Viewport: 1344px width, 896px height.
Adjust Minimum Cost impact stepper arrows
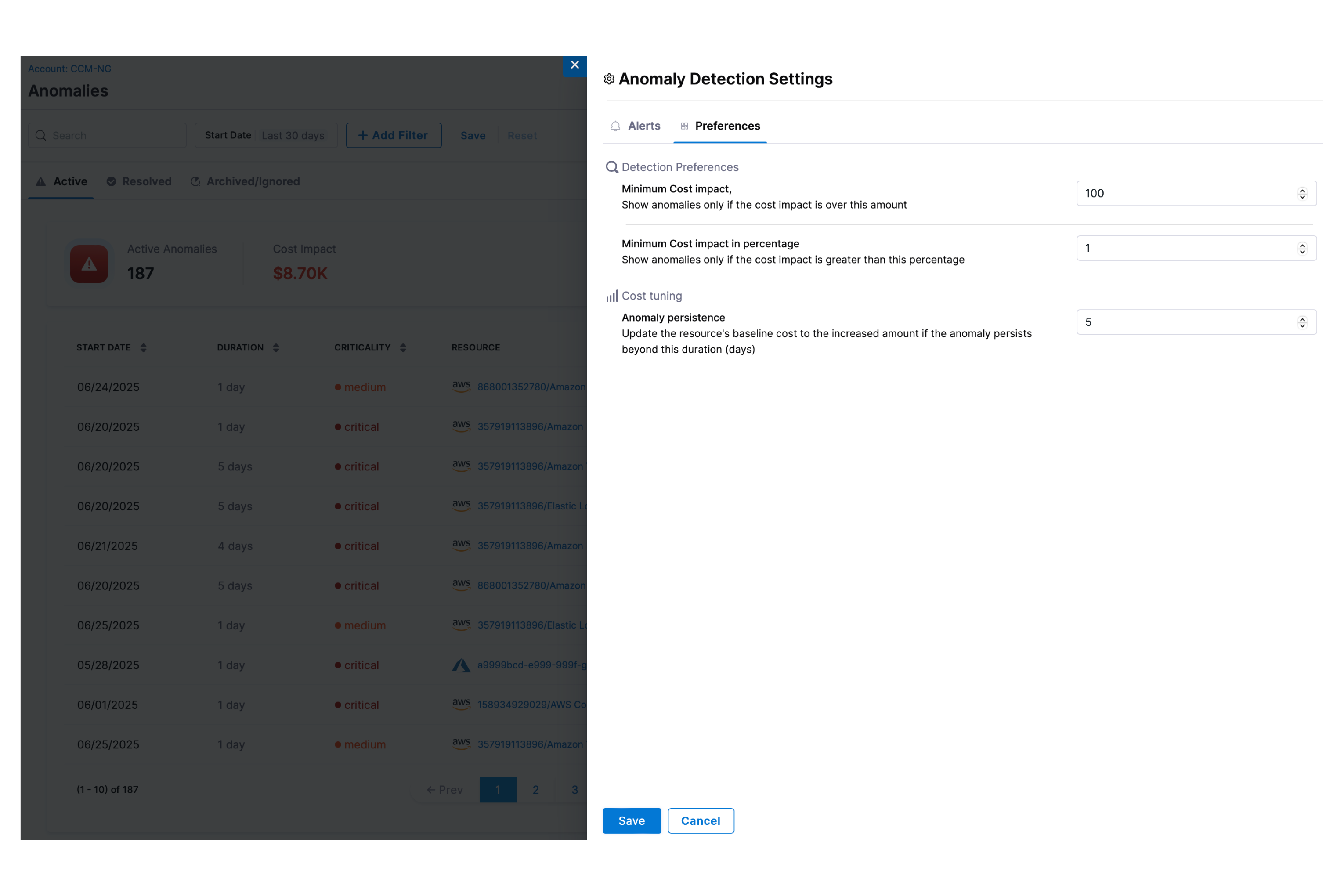coord(1302,194)
